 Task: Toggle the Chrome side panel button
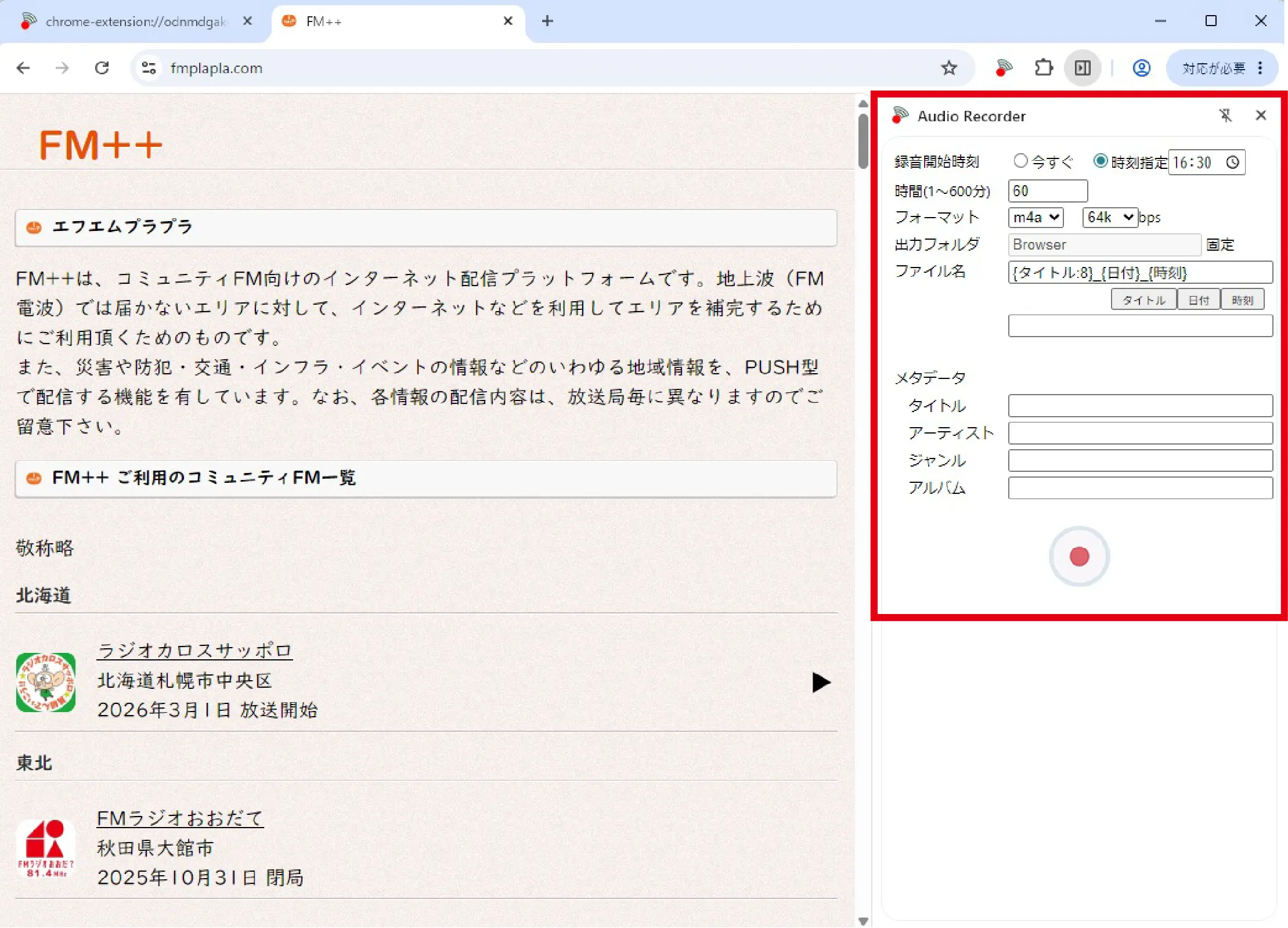pyautogui.click(x=1083, y=68)
